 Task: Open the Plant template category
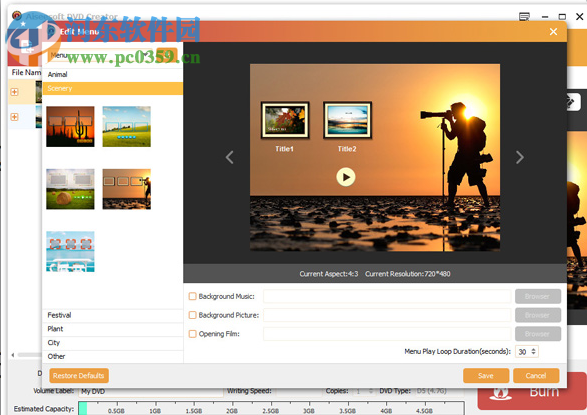(113, 329)
